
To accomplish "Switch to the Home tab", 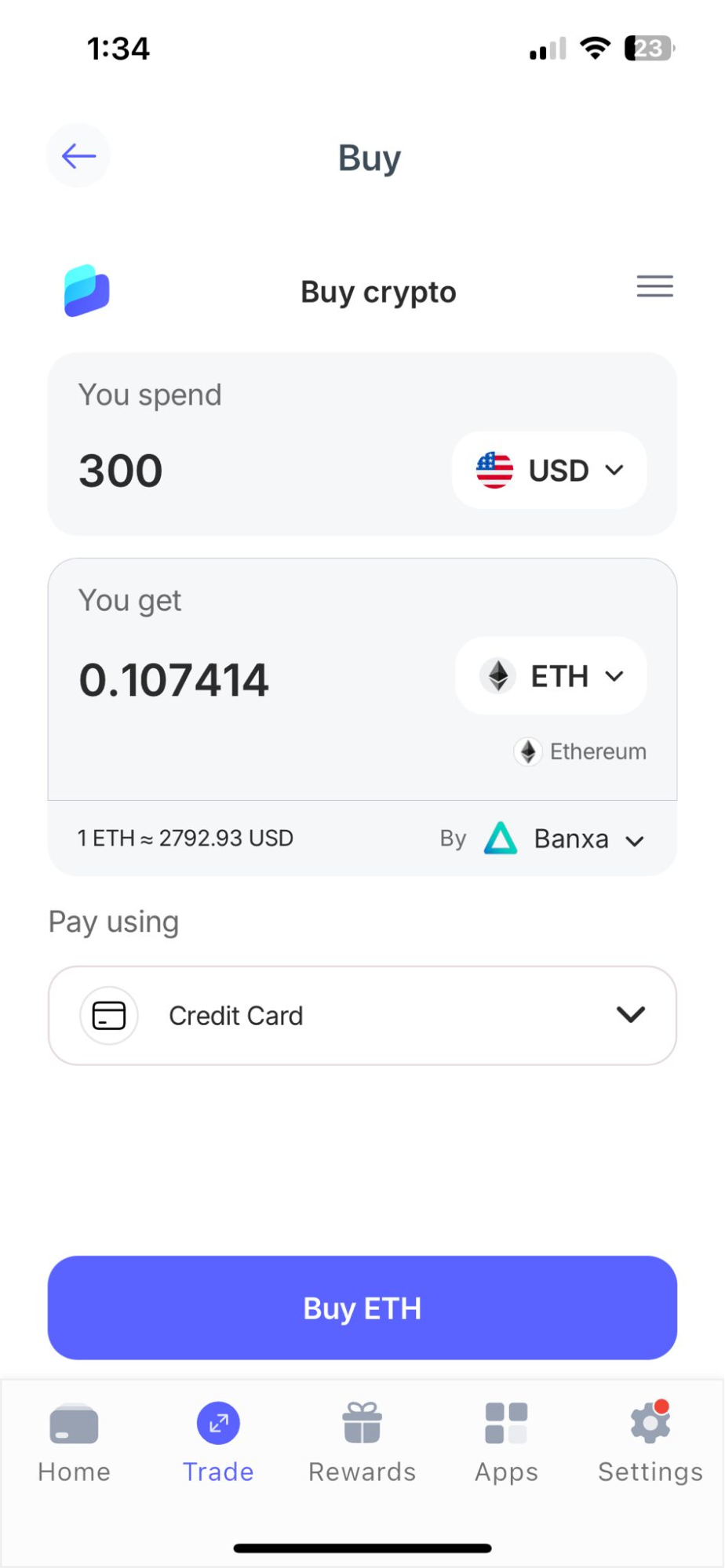I will point(74,1443).
